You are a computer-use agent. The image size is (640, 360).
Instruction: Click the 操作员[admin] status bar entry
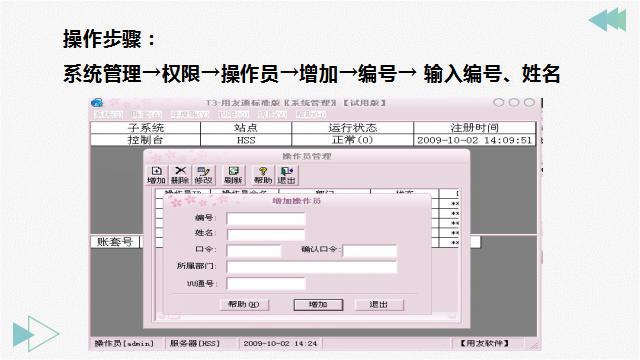point(124,343)
